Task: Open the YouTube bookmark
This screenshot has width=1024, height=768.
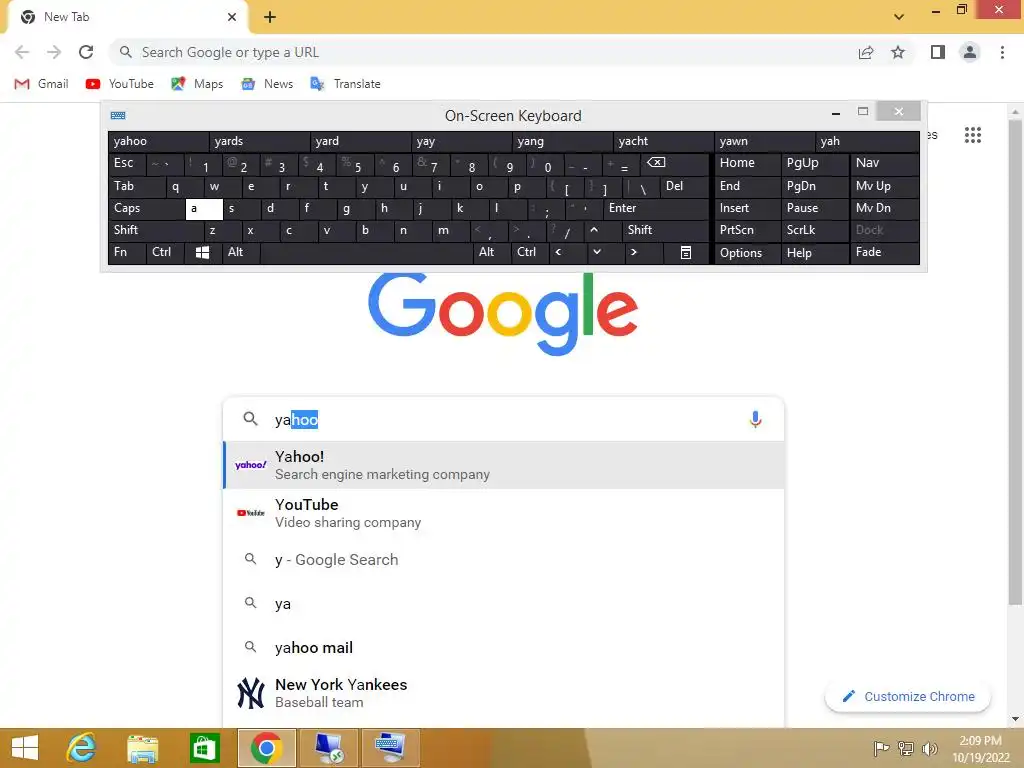Action: (x=120, y=84)
